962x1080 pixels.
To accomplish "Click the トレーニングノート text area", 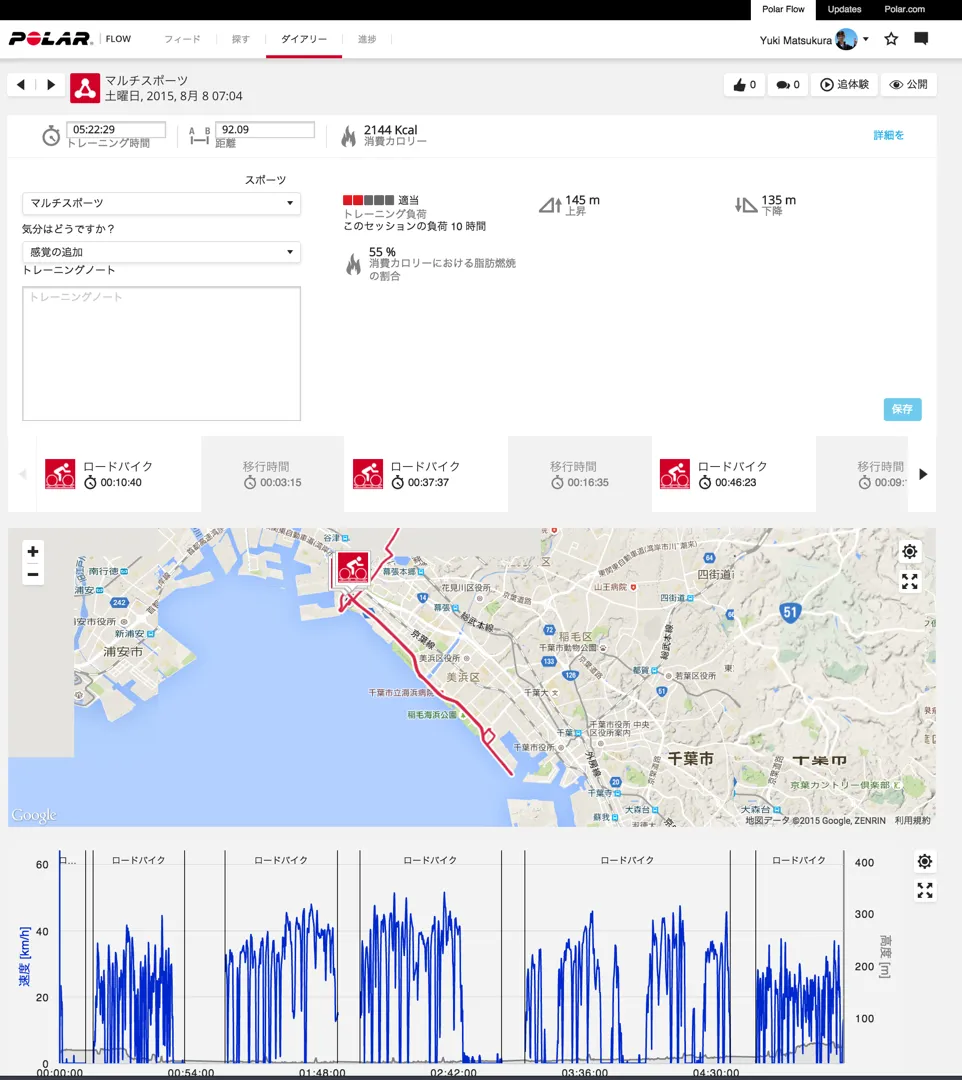I will click(x=161, y=353).
